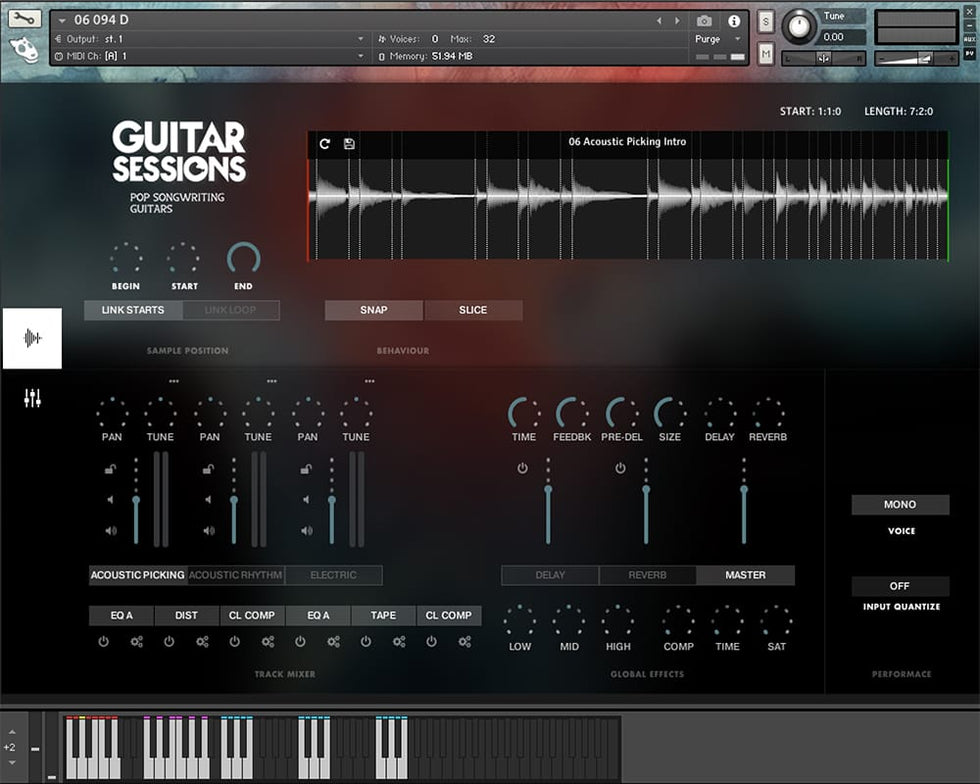Click the reload icon above the waveform
The image size is (980, 784).
tap(325, 144)
